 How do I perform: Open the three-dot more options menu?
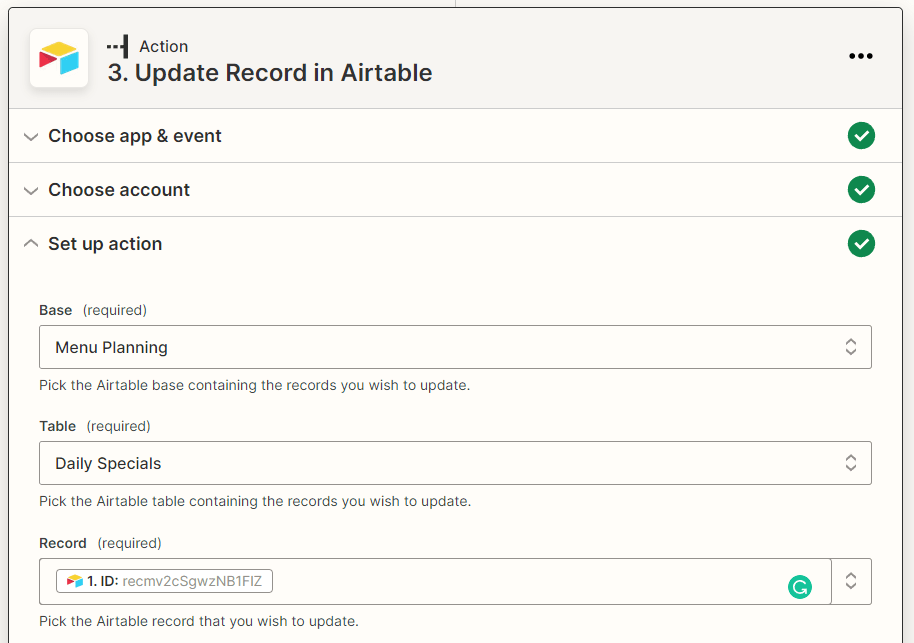pyautogui.click(x=860, y=56)
